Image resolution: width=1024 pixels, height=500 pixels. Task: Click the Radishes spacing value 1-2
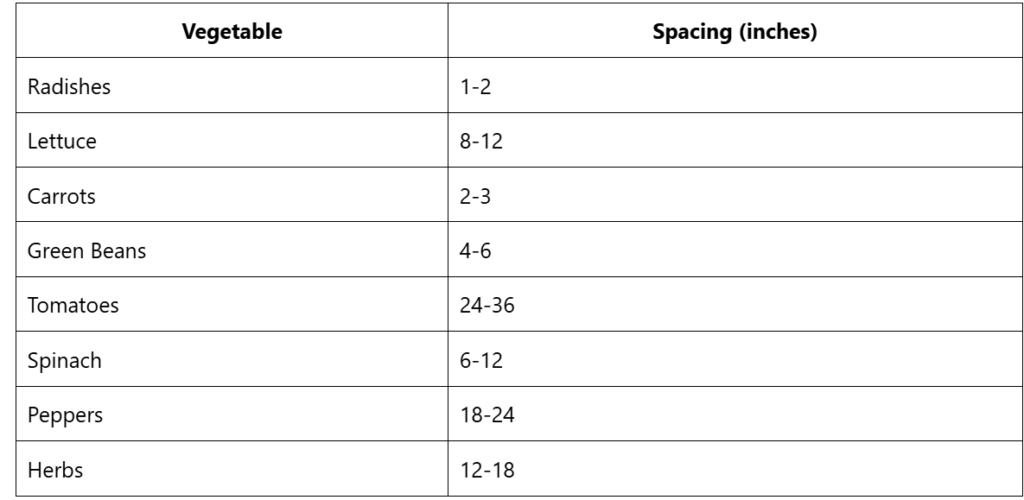[x=476, y=87]
